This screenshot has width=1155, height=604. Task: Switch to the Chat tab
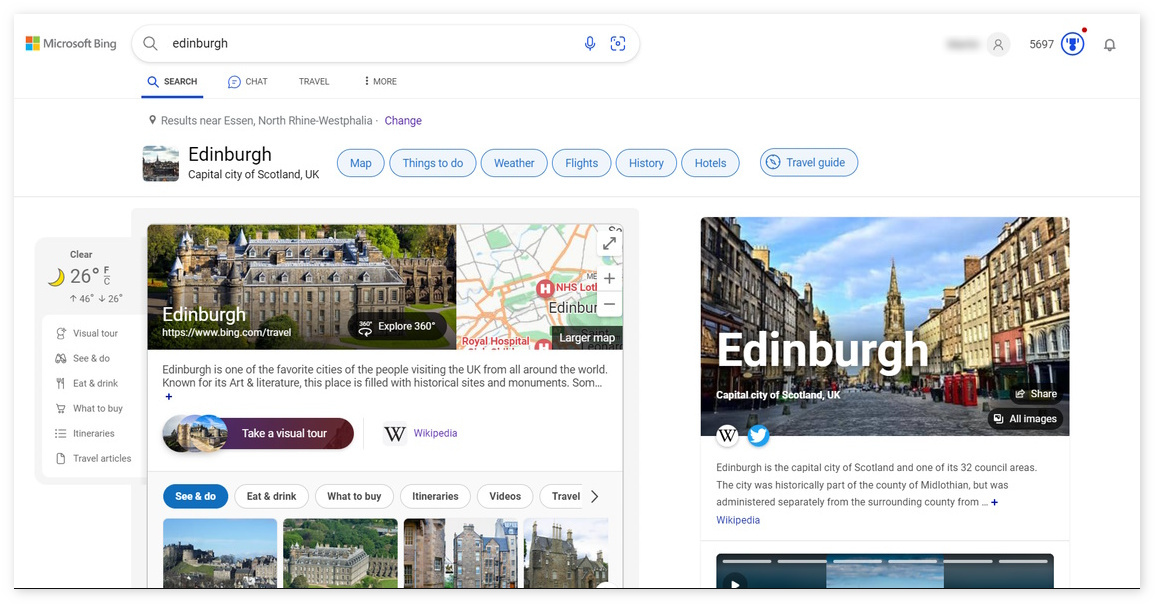coord(247,82)
